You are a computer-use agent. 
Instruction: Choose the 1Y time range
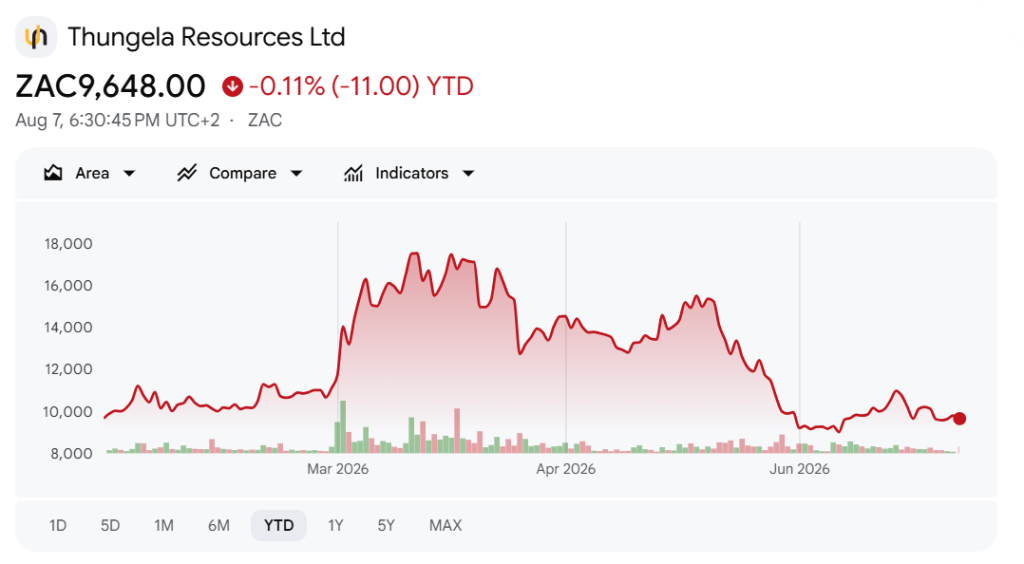(336, 525)
